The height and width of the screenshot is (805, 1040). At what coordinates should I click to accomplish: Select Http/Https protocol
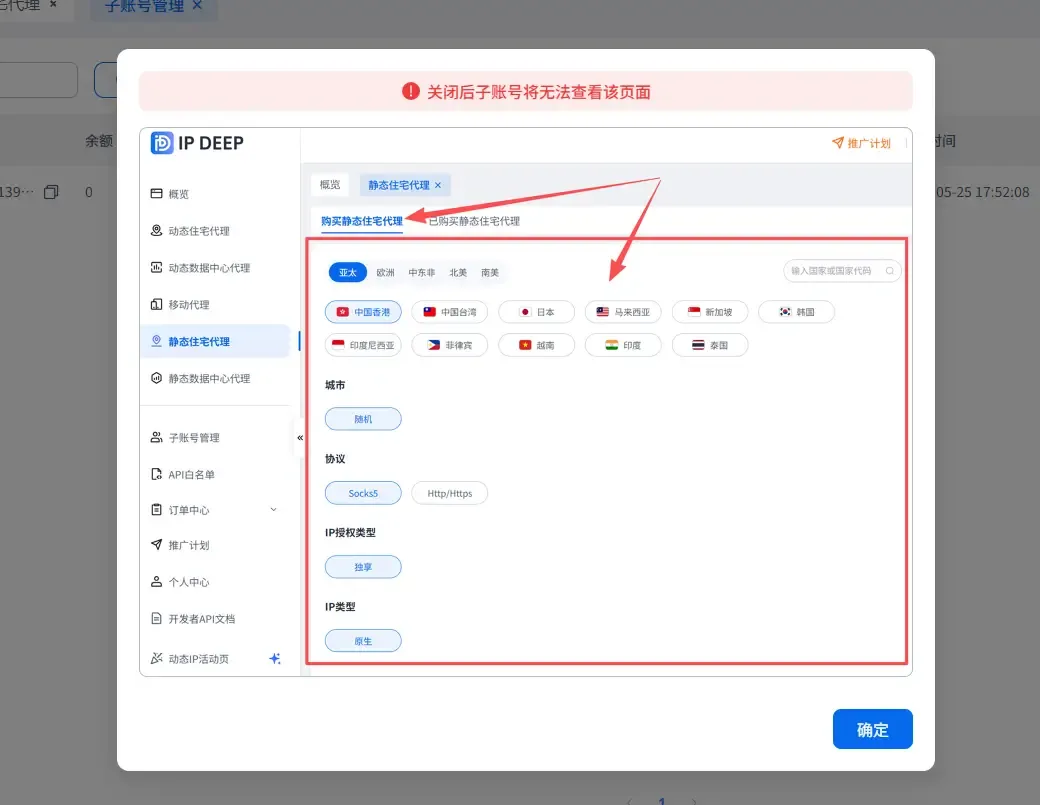(x=450, y=493)
